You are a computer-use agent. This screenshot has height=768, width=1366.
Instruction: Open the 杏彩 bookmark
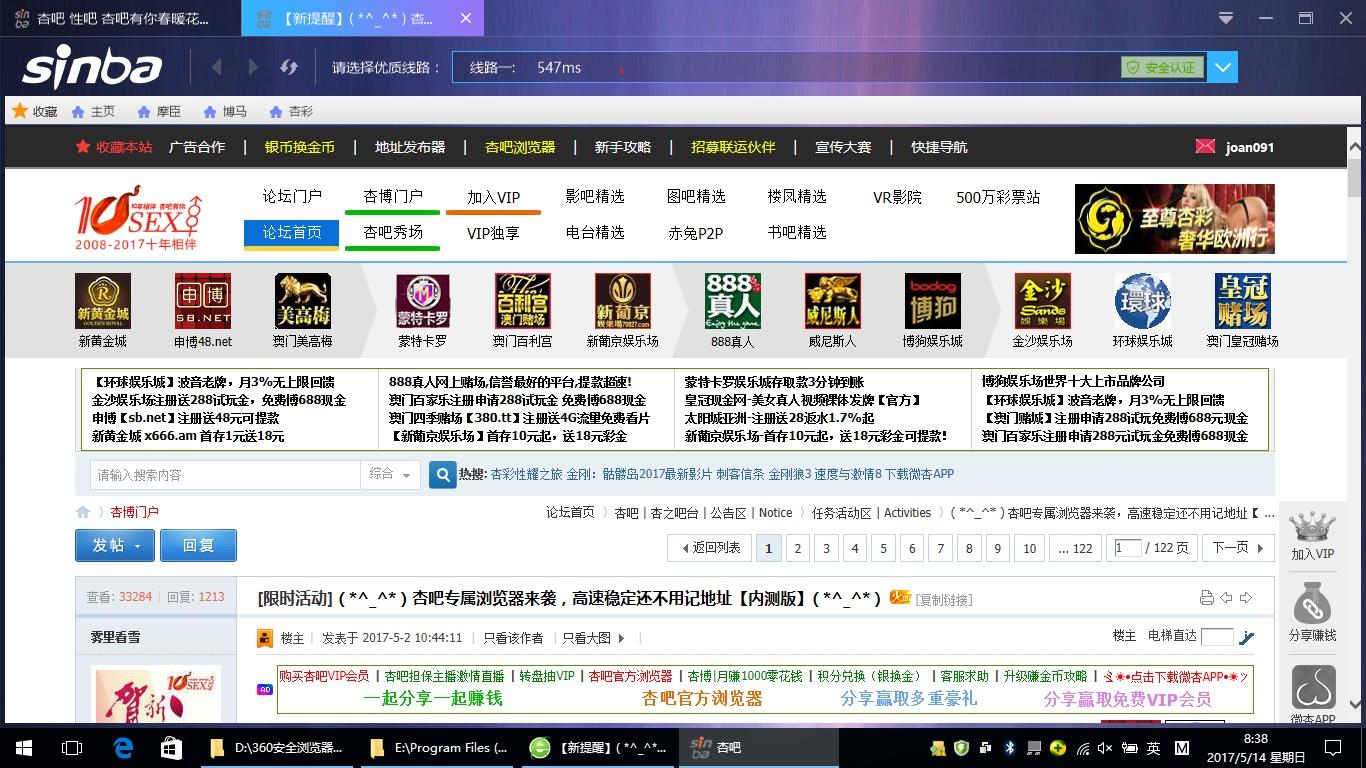click(290, 111)
